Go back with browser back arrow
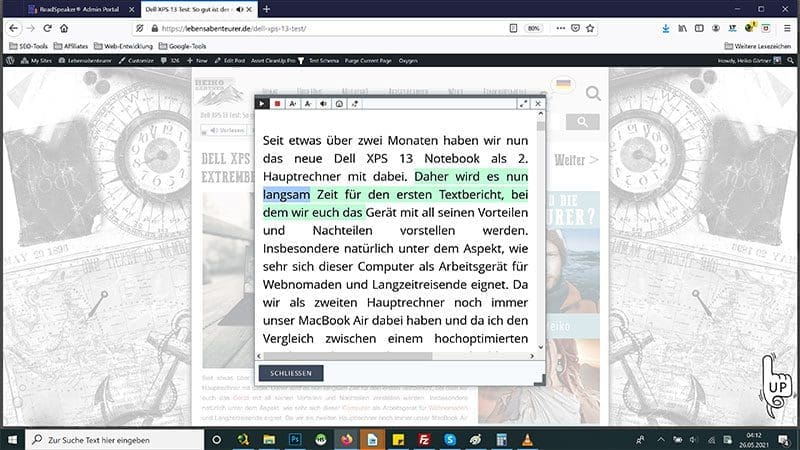 [14, 28]
